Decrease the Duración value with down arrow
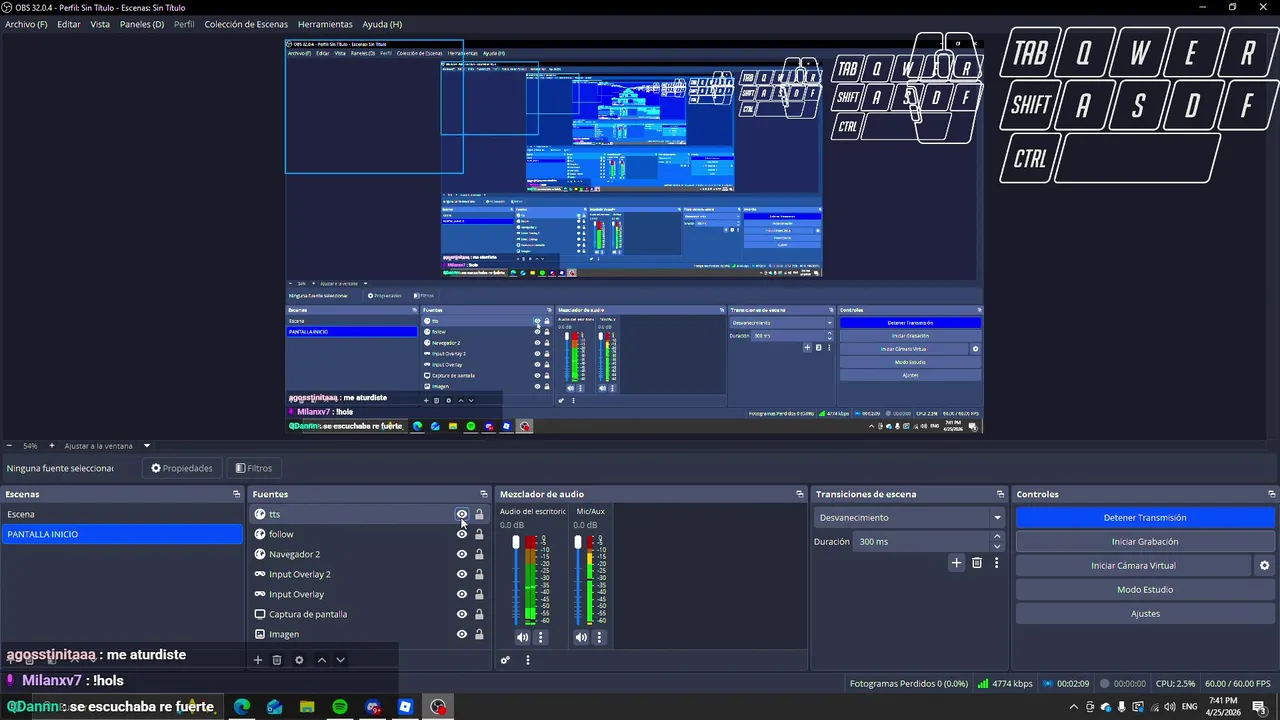The image size is (1280, 720). coord(997,546)
